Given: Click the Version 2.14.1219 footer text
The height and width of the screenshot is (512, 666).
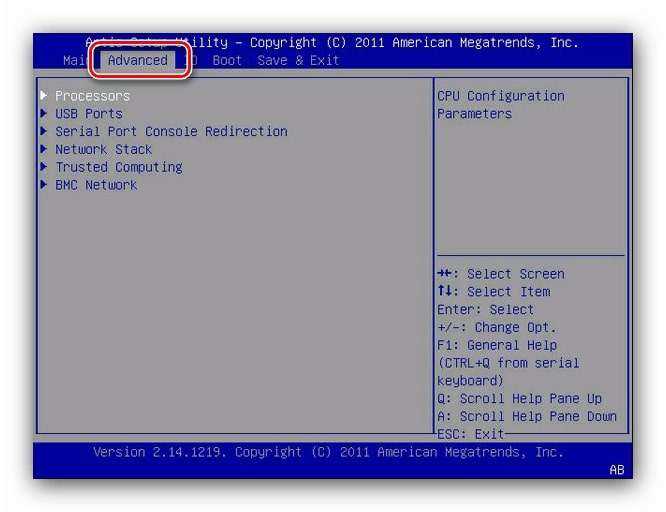Looking at the screenshot, I should 328,452.
